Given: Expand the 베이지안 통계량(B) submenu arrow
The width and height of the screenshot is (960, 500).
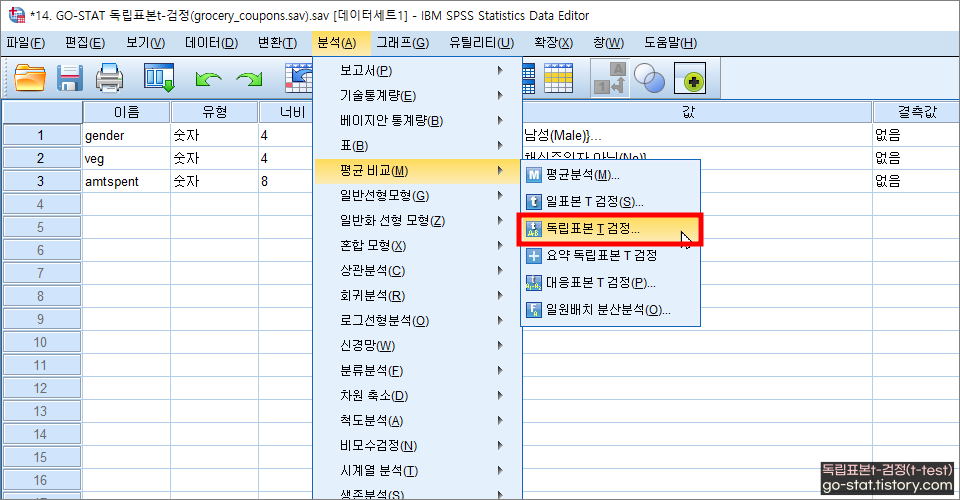Looking at the screenshot, I should (500, 121).
